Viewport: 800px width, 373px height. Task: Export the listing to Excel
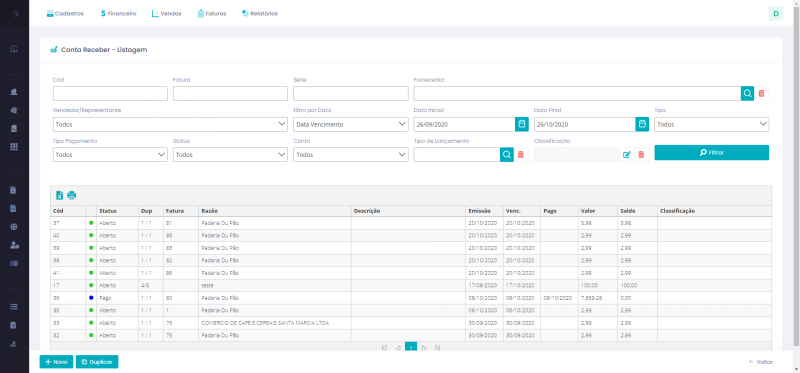pos(60,195)
